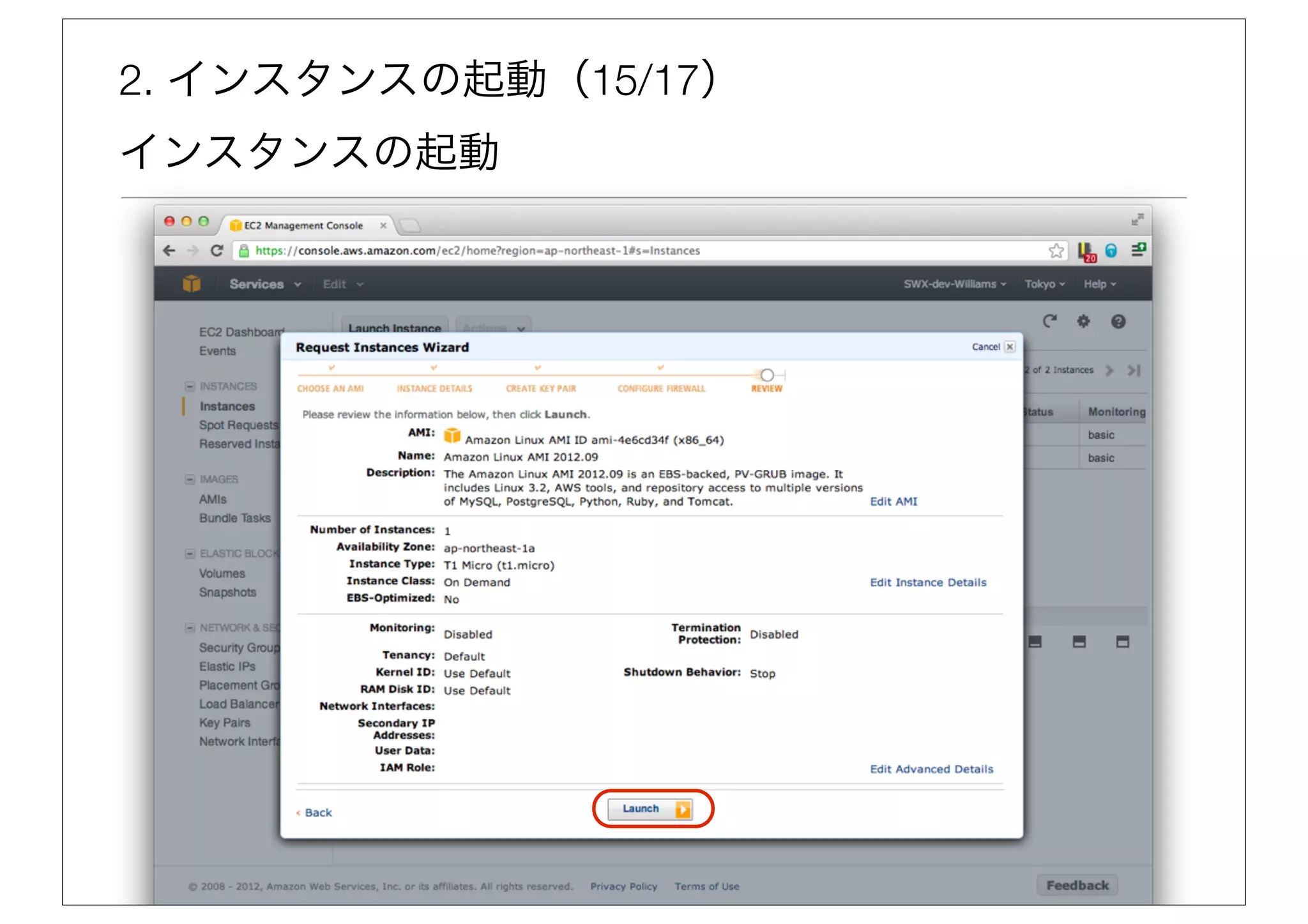Click the browser back arrow
This screenshot has width=1308, height=924.
(169, 251)
